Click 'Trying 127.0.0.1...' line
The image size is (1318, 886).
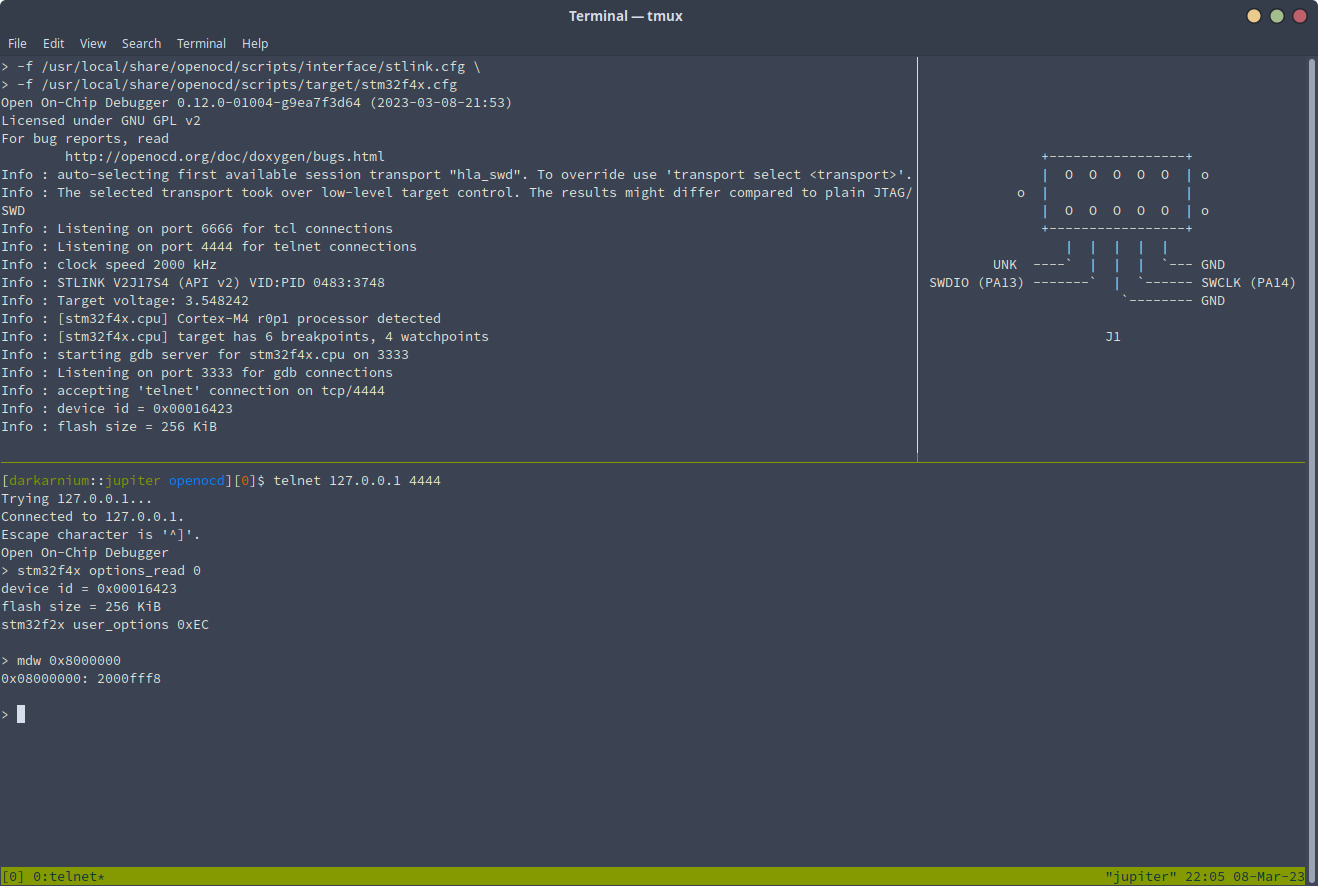tap(77, 499)
